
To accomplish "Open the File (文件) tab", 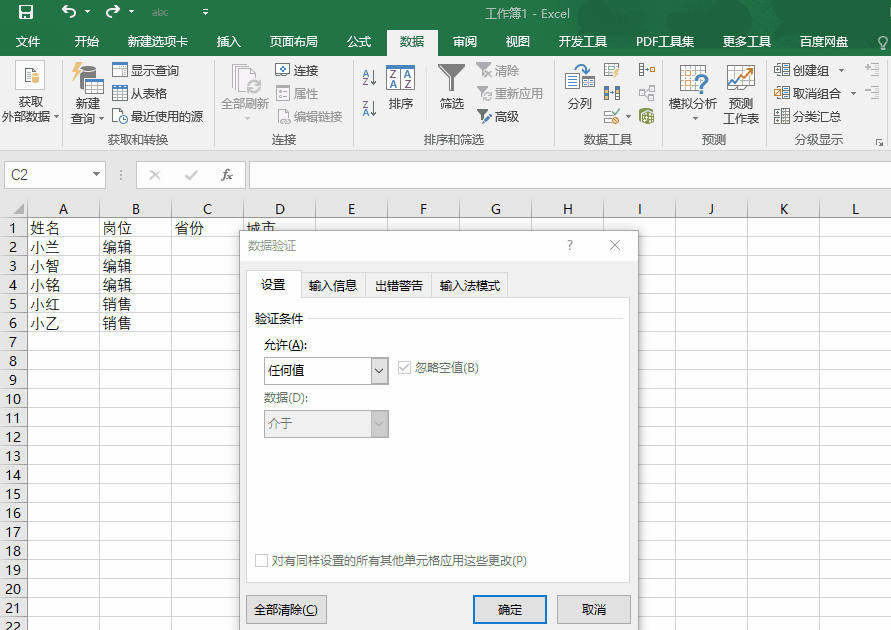I will (x=28, y=41).
